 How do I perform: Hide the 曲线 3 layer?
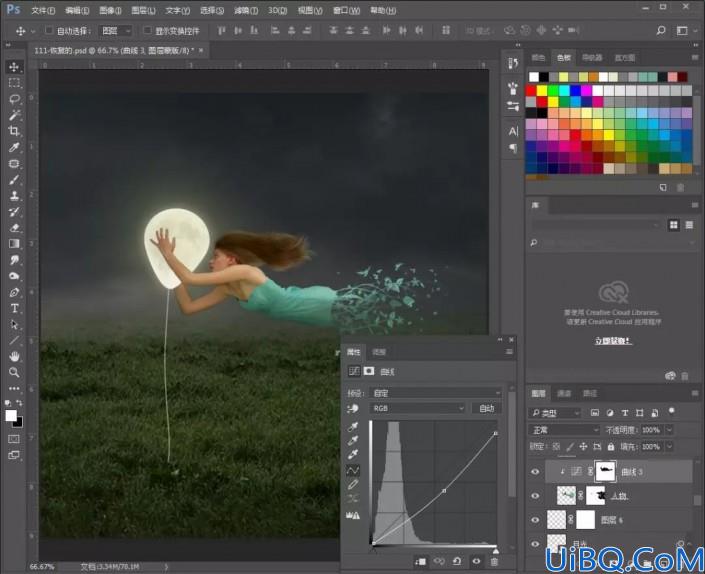tap(535, 472)
